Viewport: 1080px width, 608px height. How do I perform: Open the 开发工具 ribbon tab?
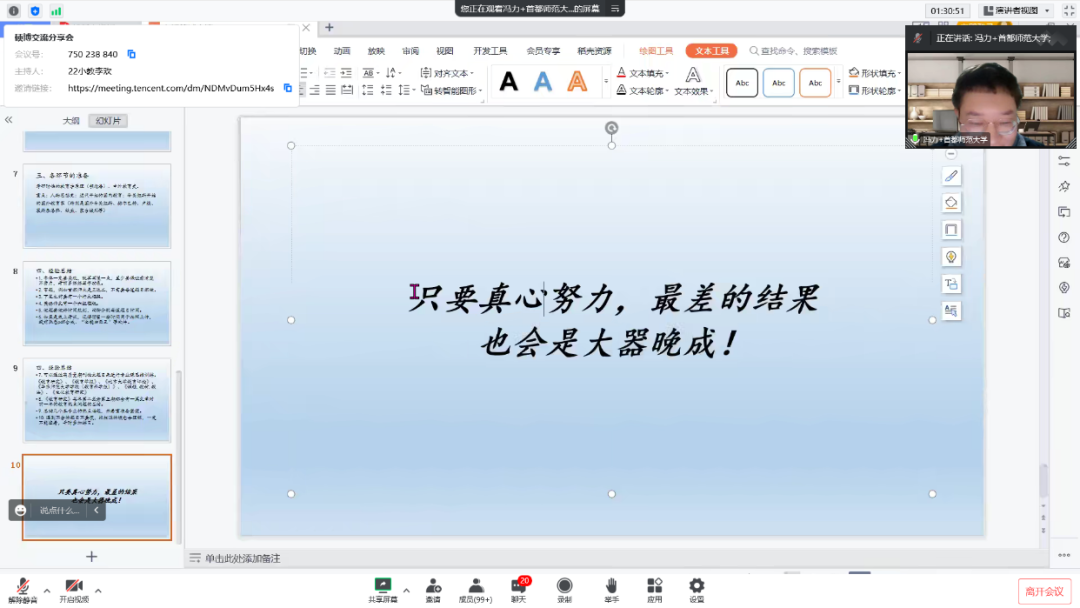tap(490, 51)
